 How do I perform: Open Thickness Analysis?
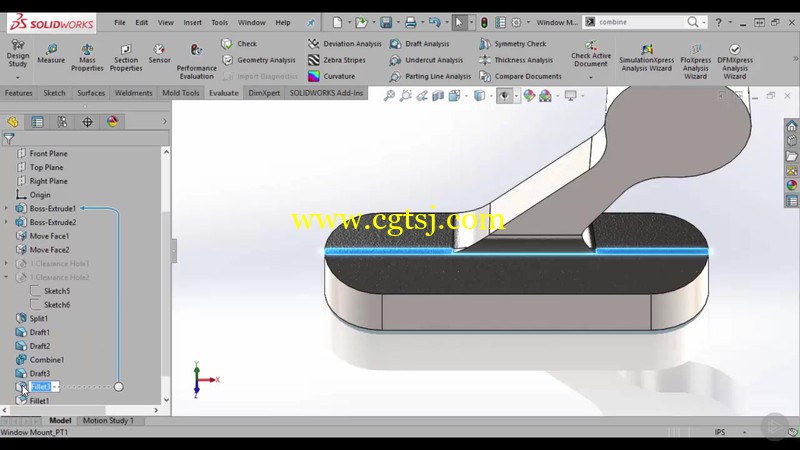point(516,60)
